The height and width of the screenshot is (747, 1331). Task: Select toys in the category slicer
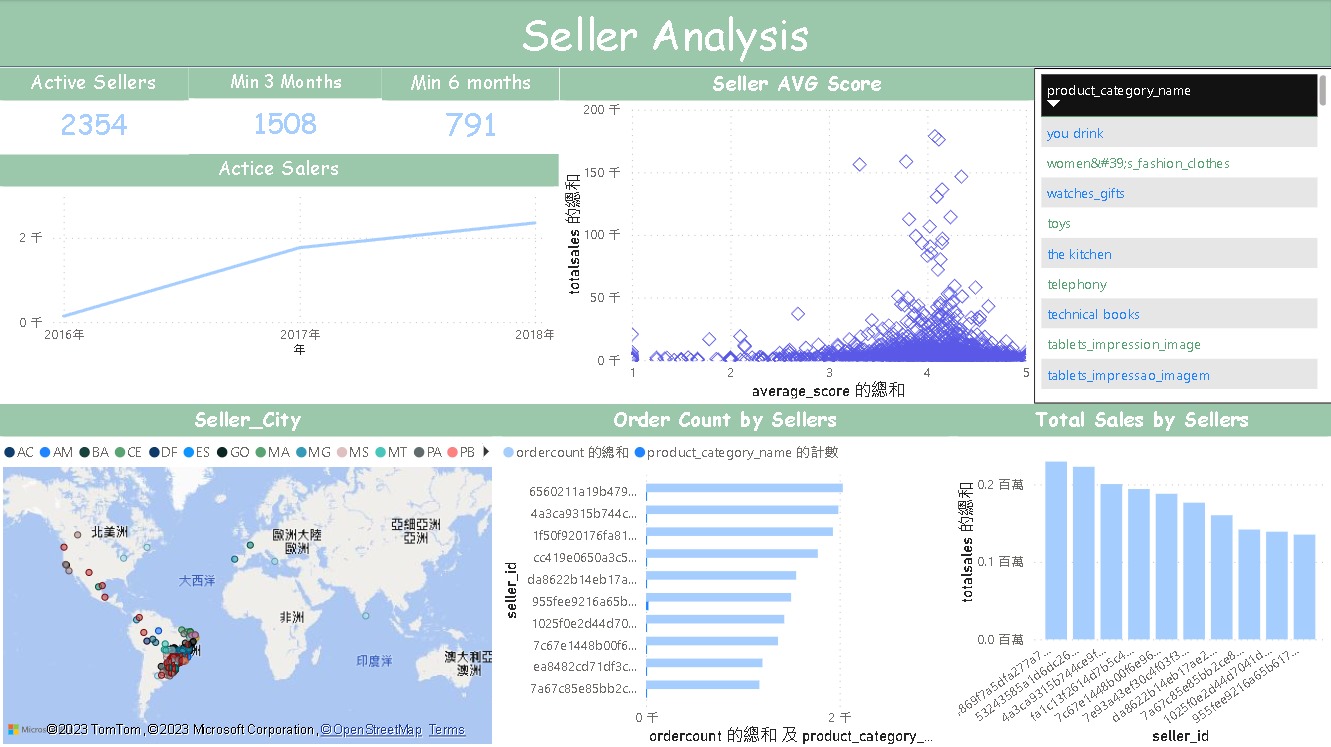coord(1057,223)
